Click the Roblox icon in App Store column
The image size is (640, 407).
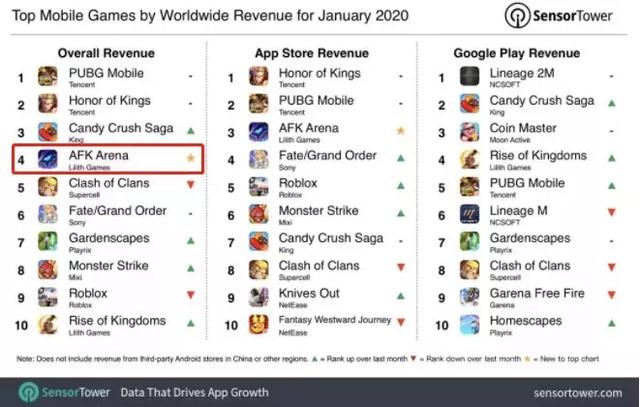pos(257,188)
